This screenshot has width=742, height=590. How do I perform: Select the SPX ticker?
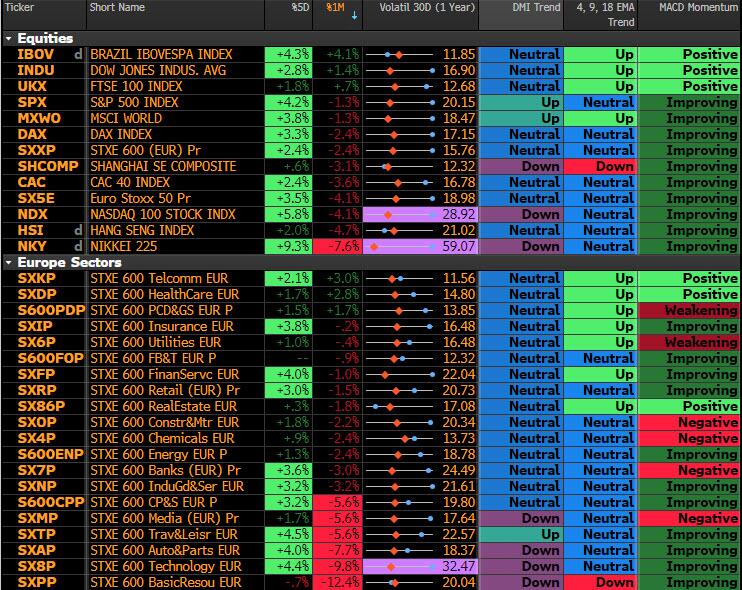coord(32,103)
